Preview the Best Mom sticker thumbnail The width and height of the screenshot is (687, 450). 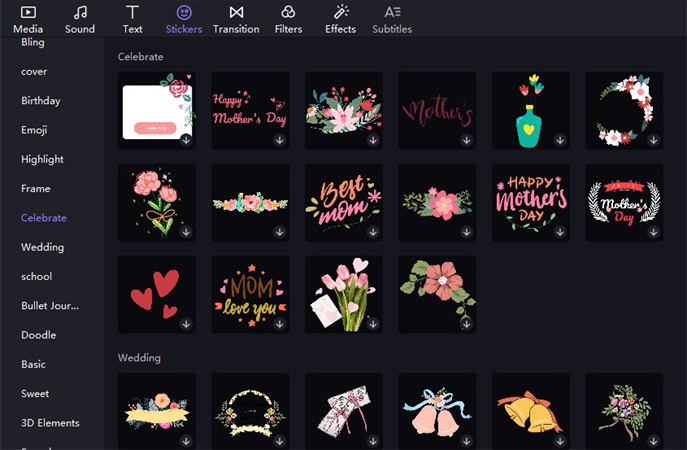[344, 202]
